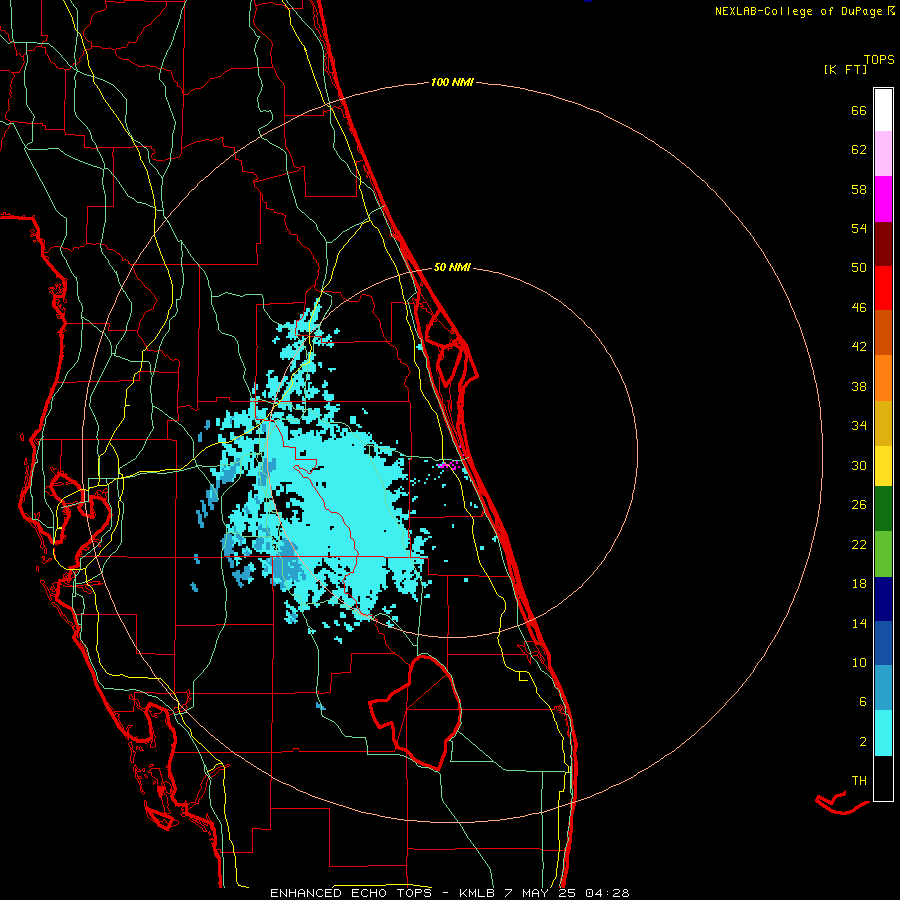The height and width of the screenshot is (900, 900).
Task: Click the 6 legend value
Action: (x=863, y=702)
